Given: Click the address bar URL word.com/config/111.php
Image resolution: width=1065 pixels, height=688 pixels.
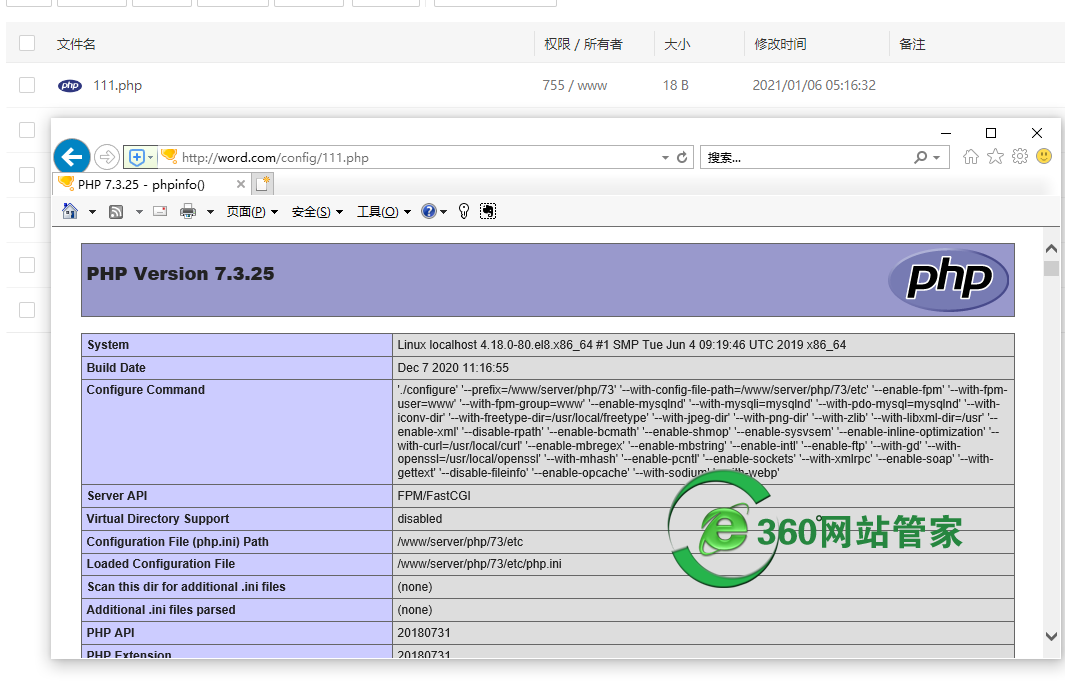Looking at the screenshot, I should click(x=275, y=158).
